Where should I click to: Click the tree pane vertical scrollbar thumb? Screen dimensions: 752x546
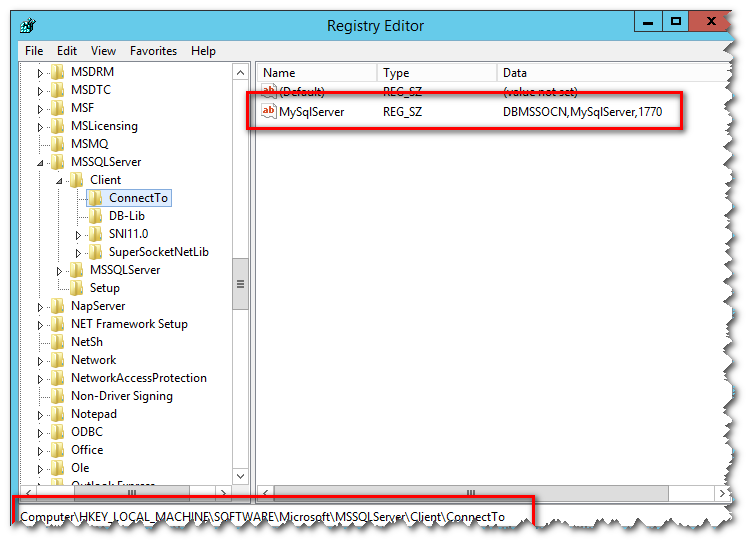241,284
